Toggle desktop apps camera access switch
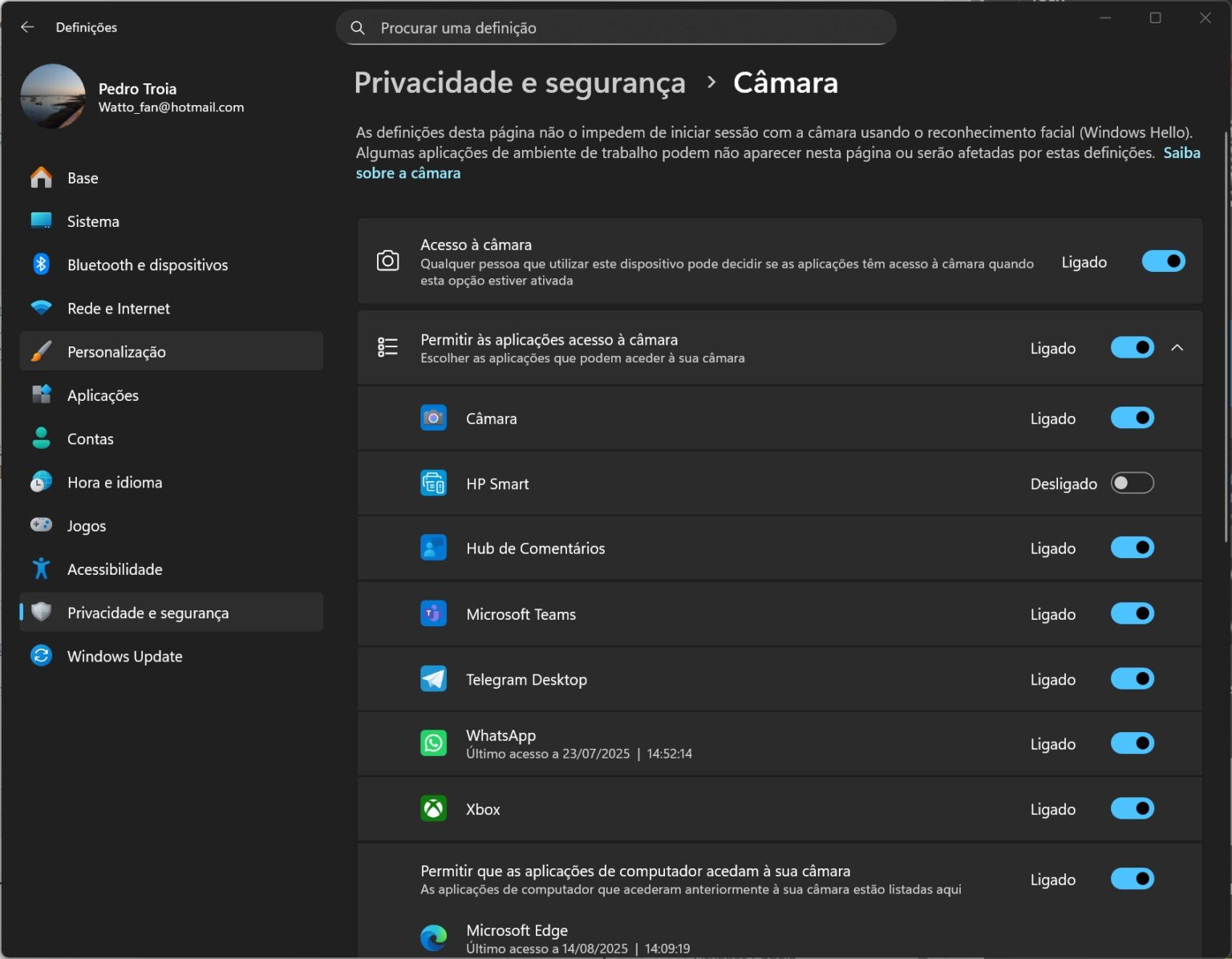The image size is (1232, 959). click(x=1133, y=879)
